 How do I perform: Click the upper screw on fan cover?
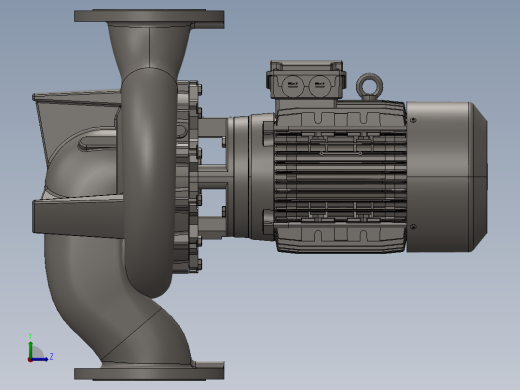pyautogui.click(x=413, y=120)
